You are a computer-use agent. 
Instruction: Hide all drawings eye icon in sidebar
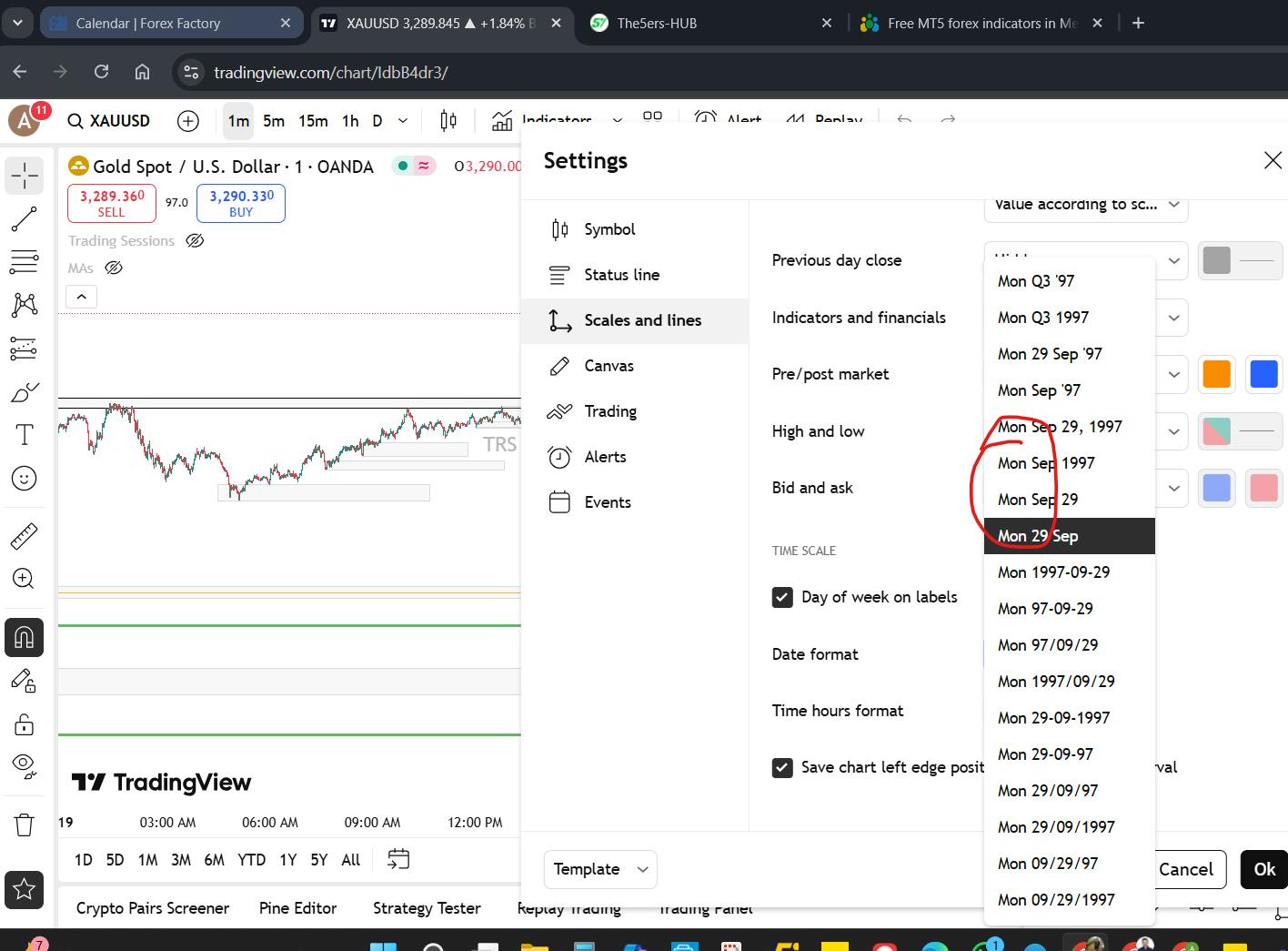click(x=24, y=765)
